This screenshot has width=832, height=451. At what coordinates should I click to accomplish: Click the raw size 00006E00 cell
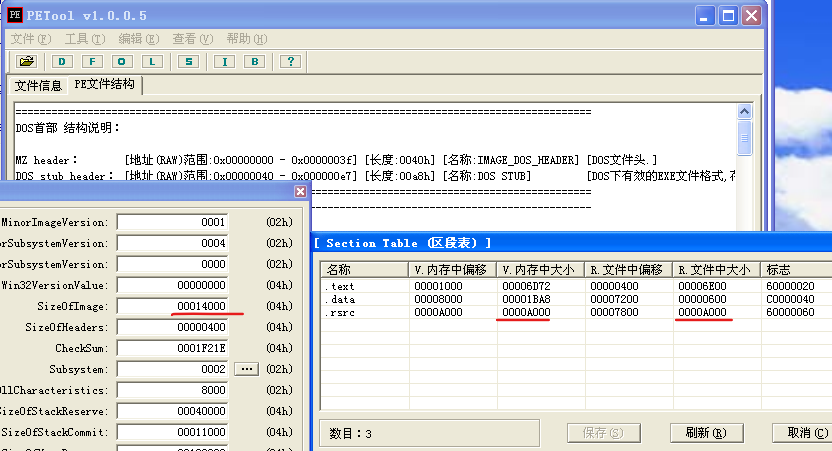702,286
